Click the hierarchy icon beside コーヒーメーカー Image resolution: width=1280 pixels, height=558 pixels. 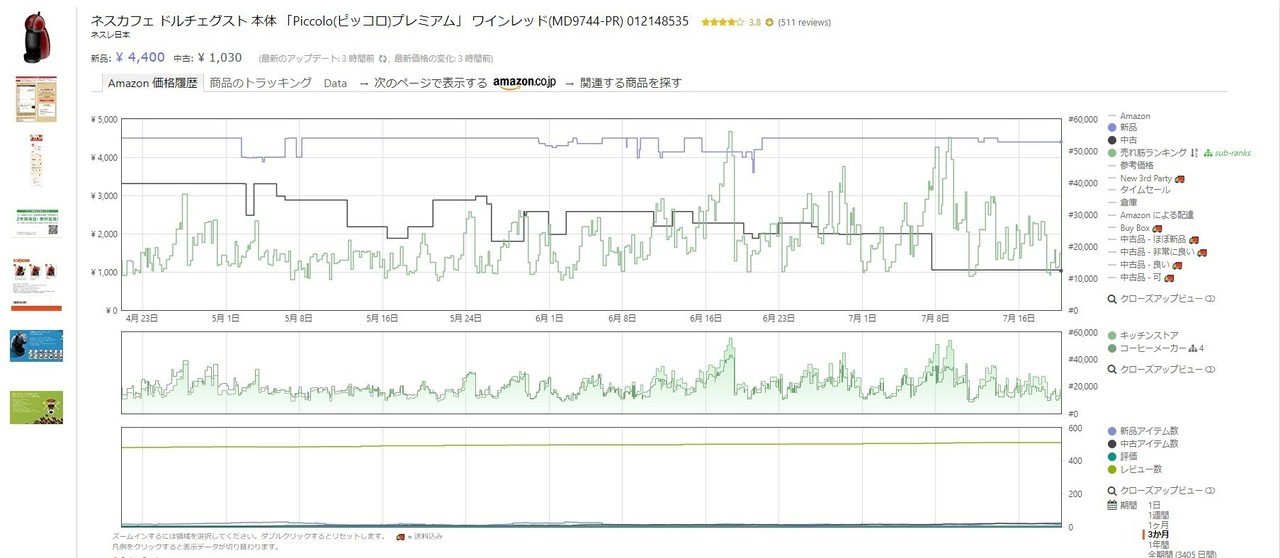1191,348
